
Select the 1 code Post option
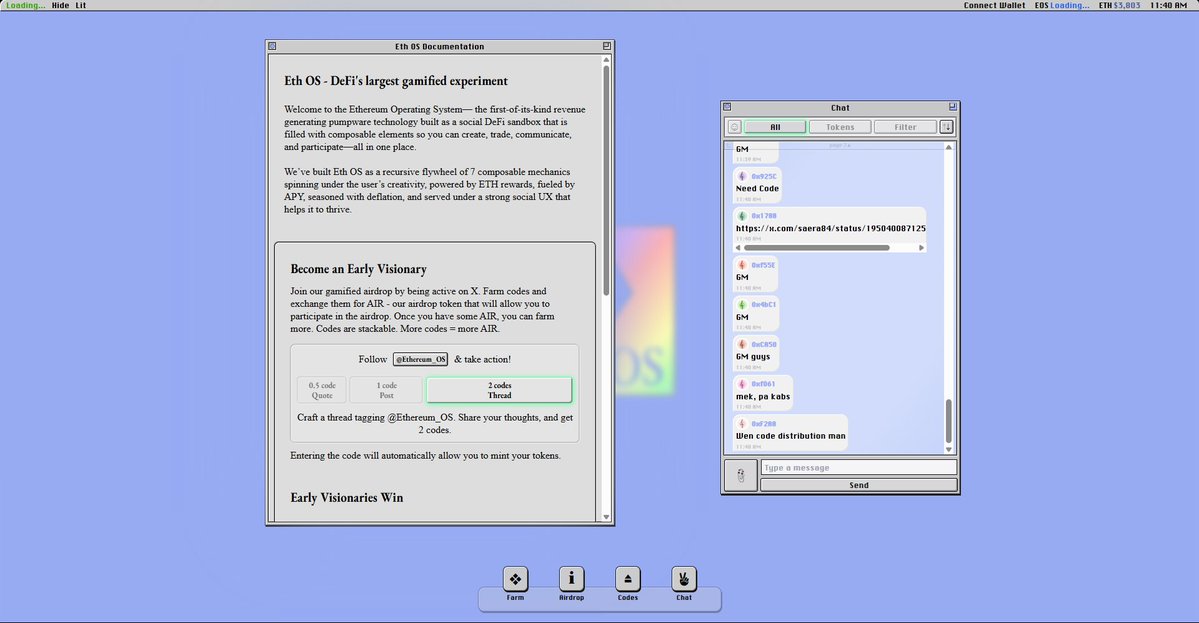tap(386, 390)
